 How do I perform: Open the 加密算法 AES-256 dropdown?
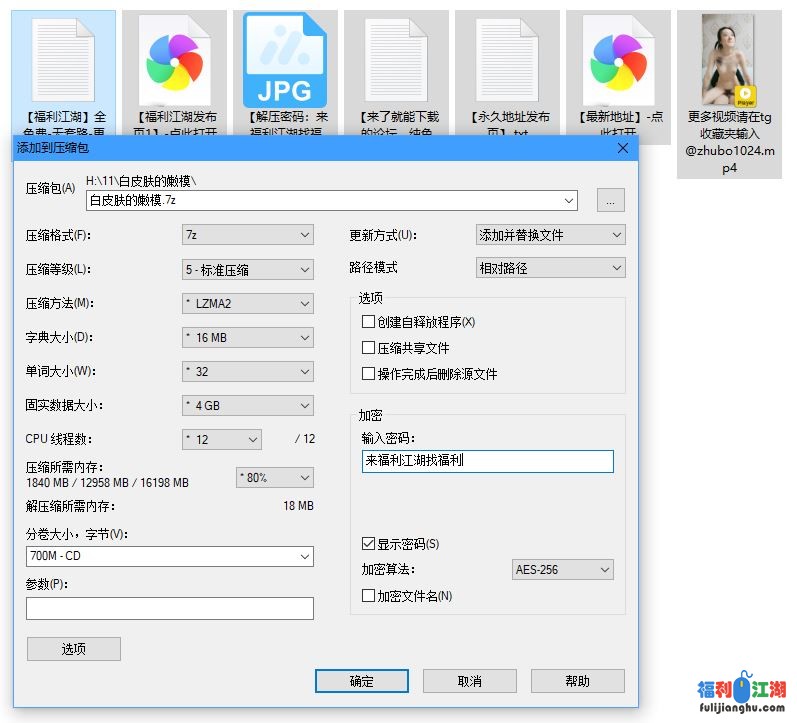coord(562,570)
